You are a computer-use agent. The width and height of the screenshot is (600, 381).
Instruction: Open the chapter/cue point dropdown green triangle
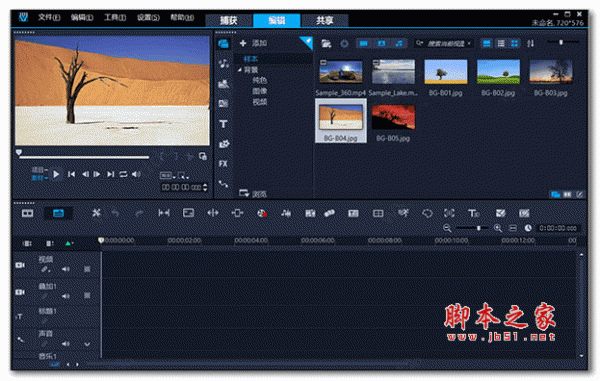[x=68, y=243]
